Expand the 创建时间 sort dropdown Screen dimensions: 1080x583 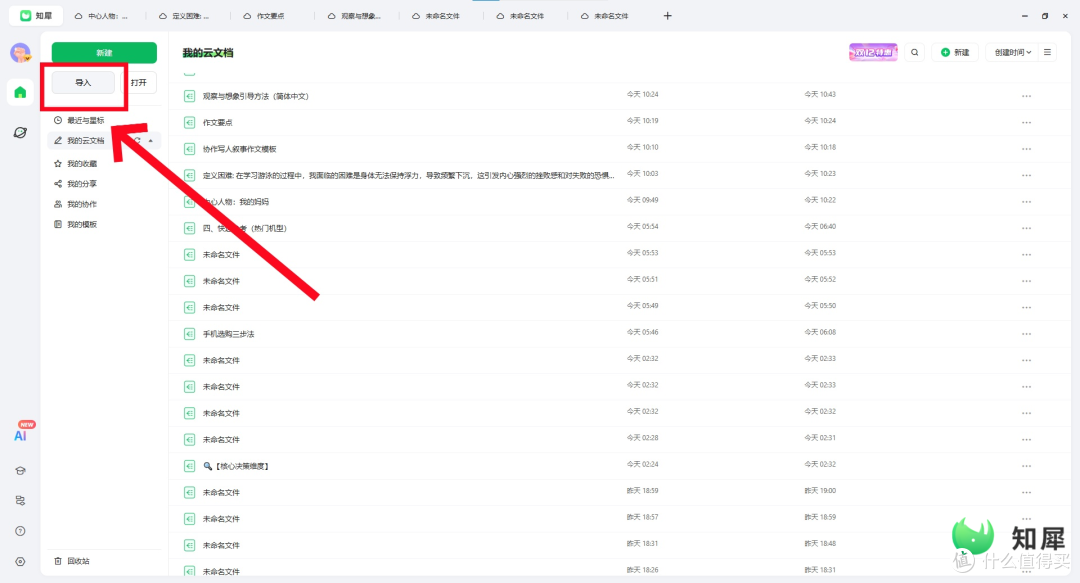1013,52
